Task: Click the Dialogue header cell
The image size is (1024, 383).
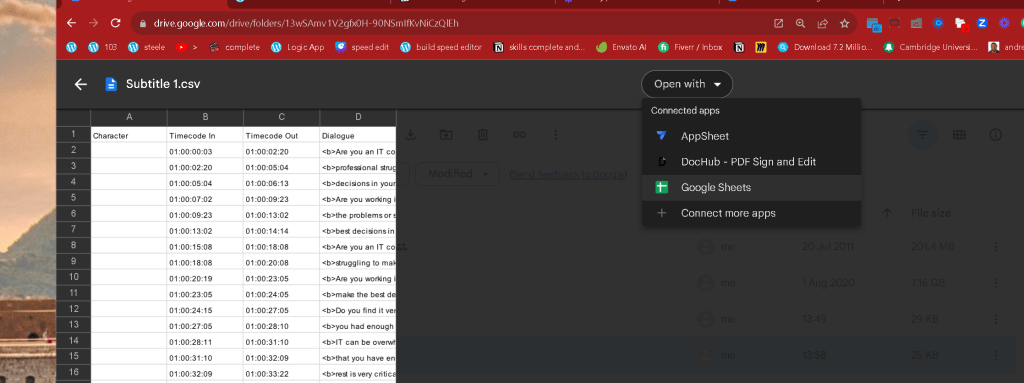Action: pyautogui.click(x=358, y=135)
